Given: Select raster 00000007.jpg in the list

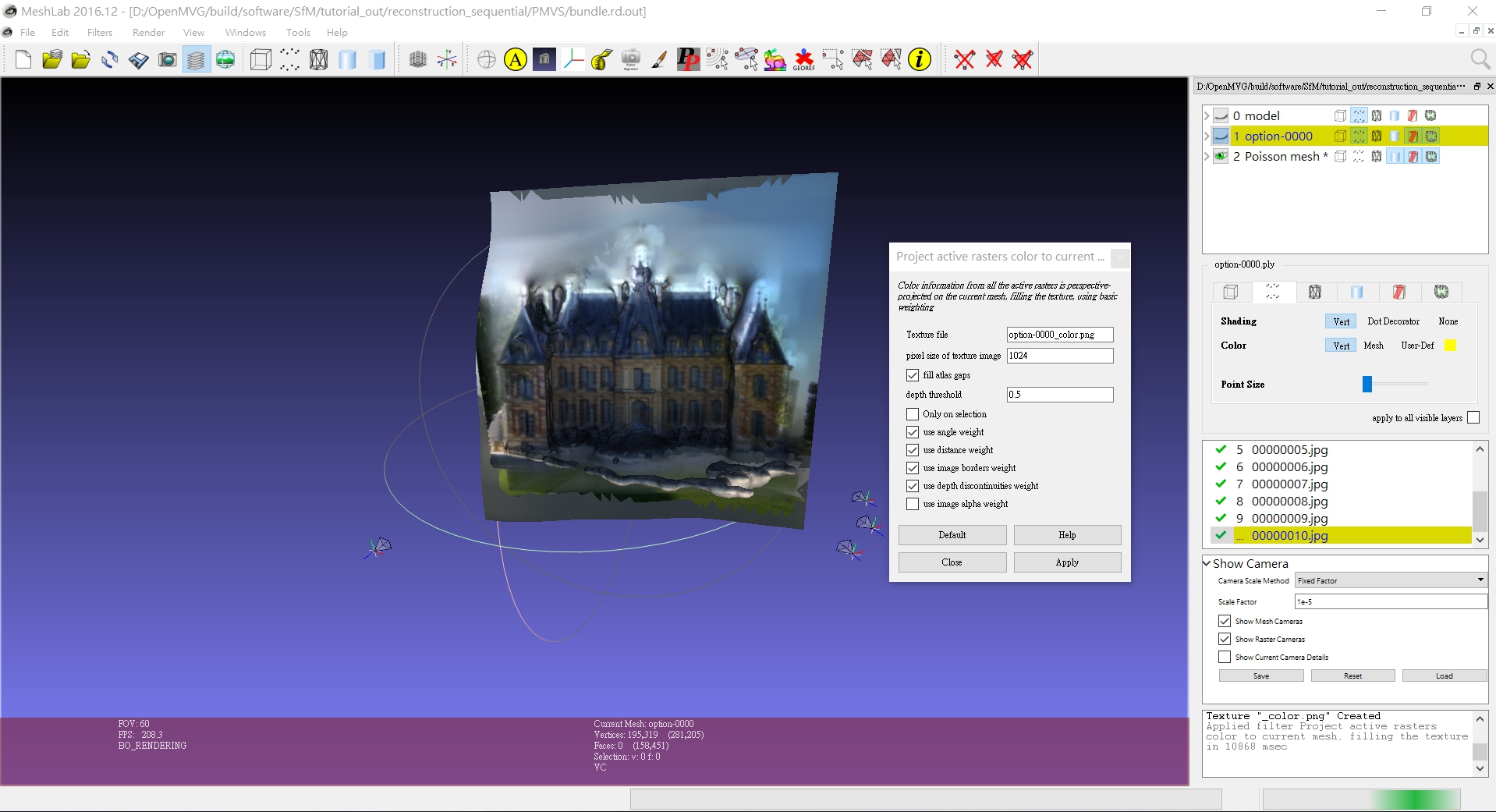Looking at the screenshot, I should [x=1288, y=484].
